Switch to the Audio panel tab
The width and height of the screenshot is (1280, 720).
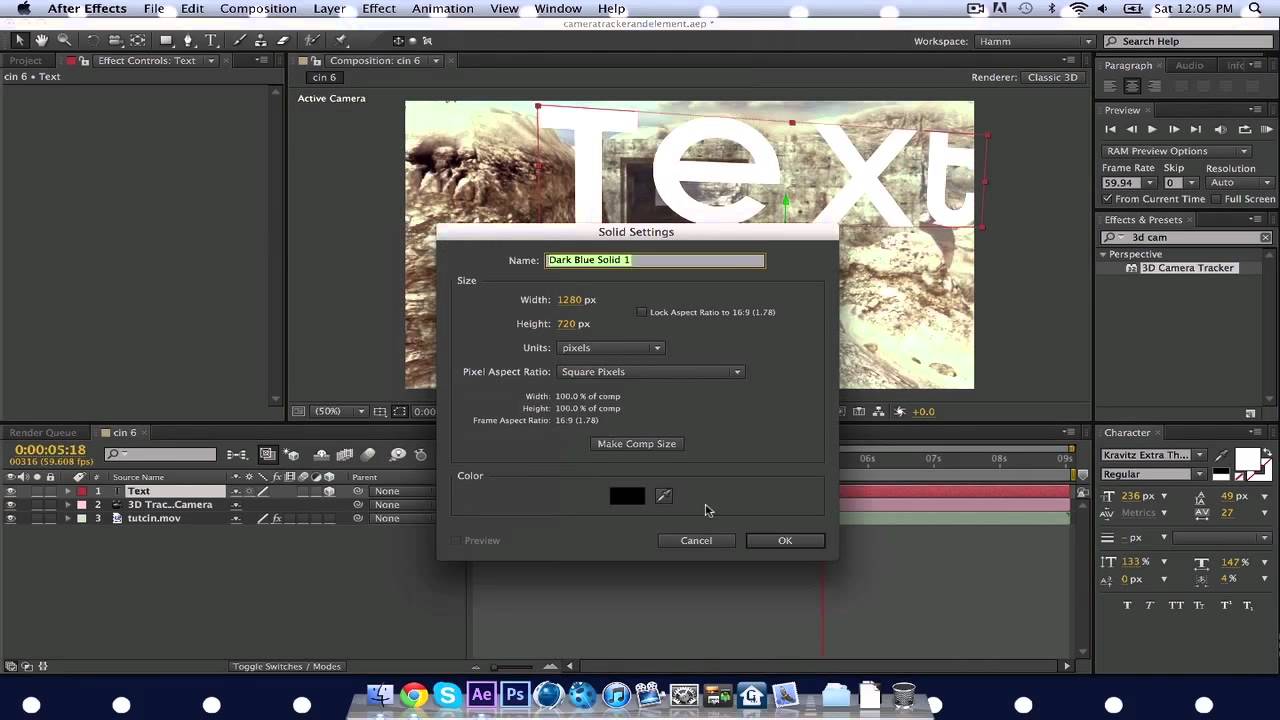coord(1189,65)
